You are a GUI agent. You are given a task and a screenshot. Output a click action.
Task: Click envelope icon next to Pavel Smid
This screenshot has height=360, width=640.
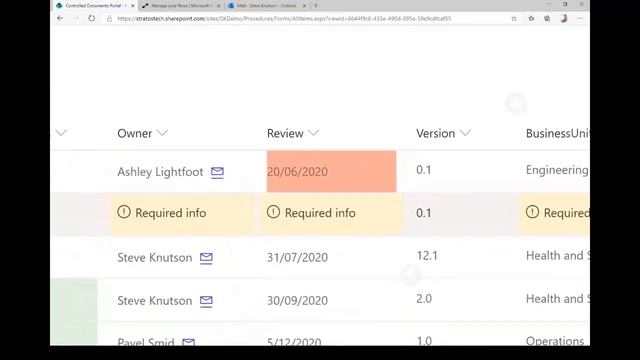[x=188, y=342]
